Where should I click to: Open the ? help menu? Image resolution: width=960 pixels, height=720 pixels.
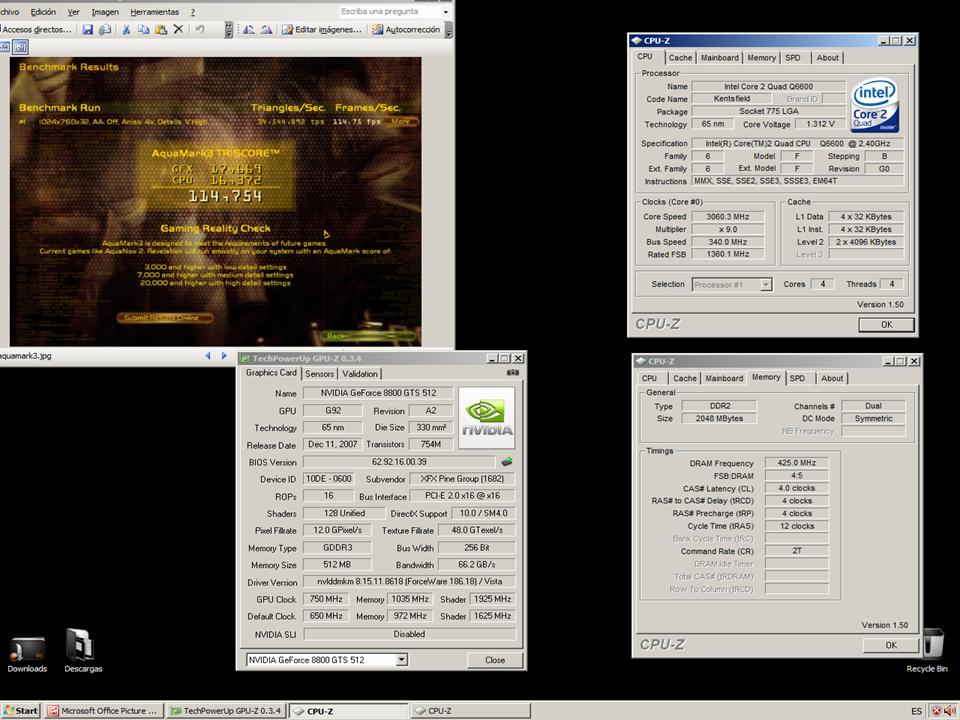[193, 12]
